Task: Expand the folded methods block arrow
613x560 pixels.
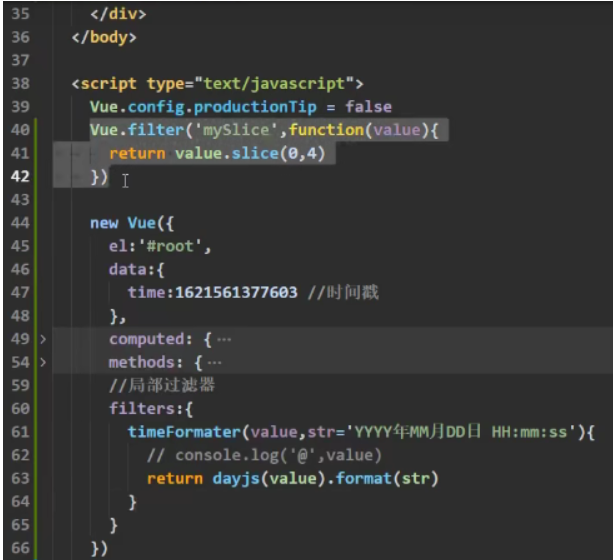Action: tap(42, 360)
